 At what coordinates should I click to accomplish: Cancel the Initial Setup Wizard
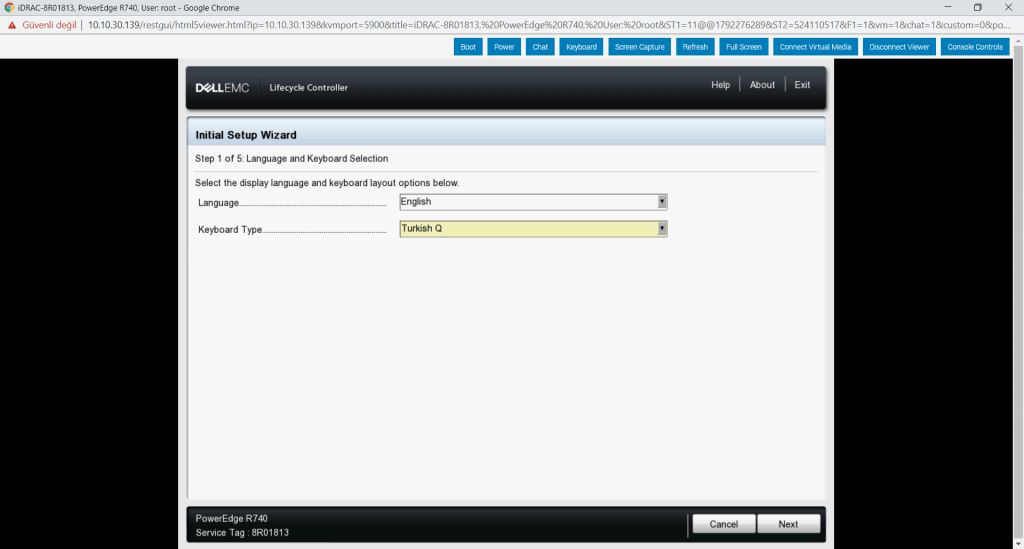pyautogui.click(x=723, y=524)
